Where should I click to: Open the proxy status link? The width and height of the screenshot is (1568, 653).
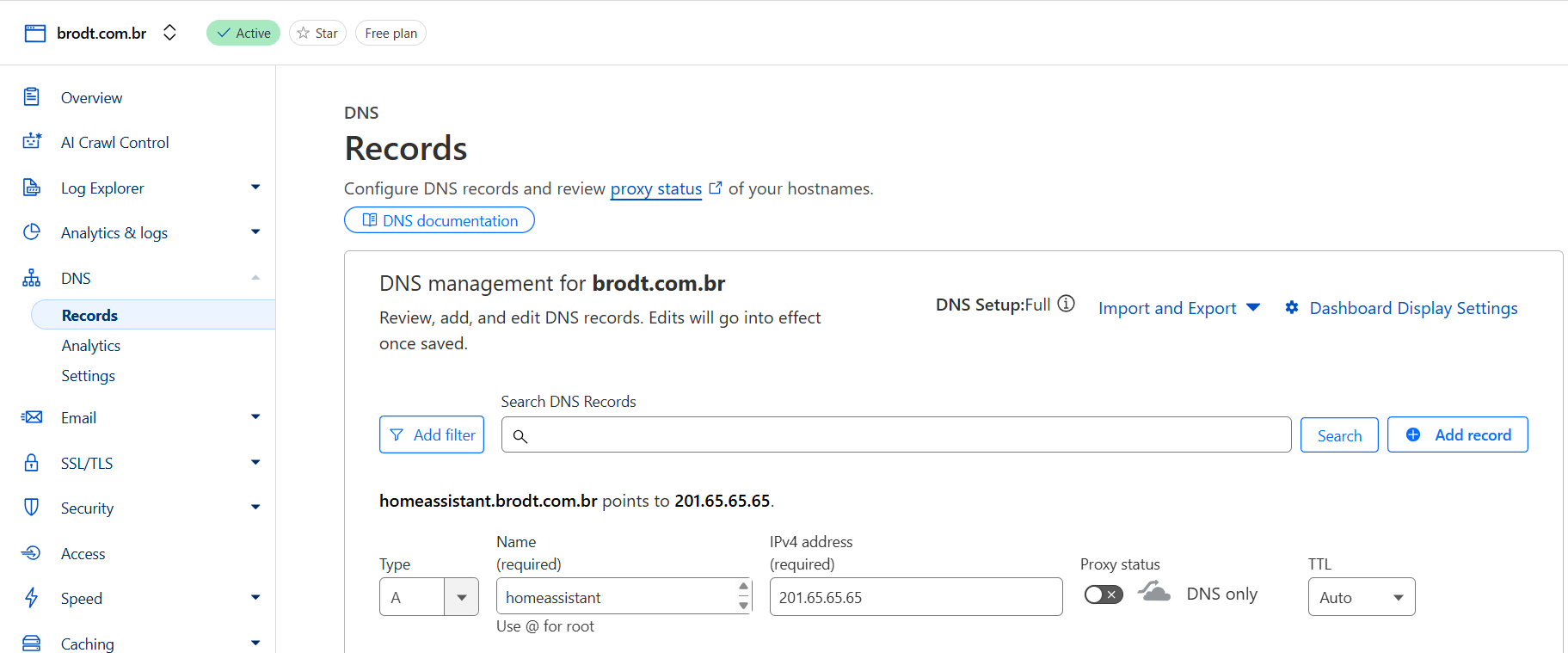(655, 188)
